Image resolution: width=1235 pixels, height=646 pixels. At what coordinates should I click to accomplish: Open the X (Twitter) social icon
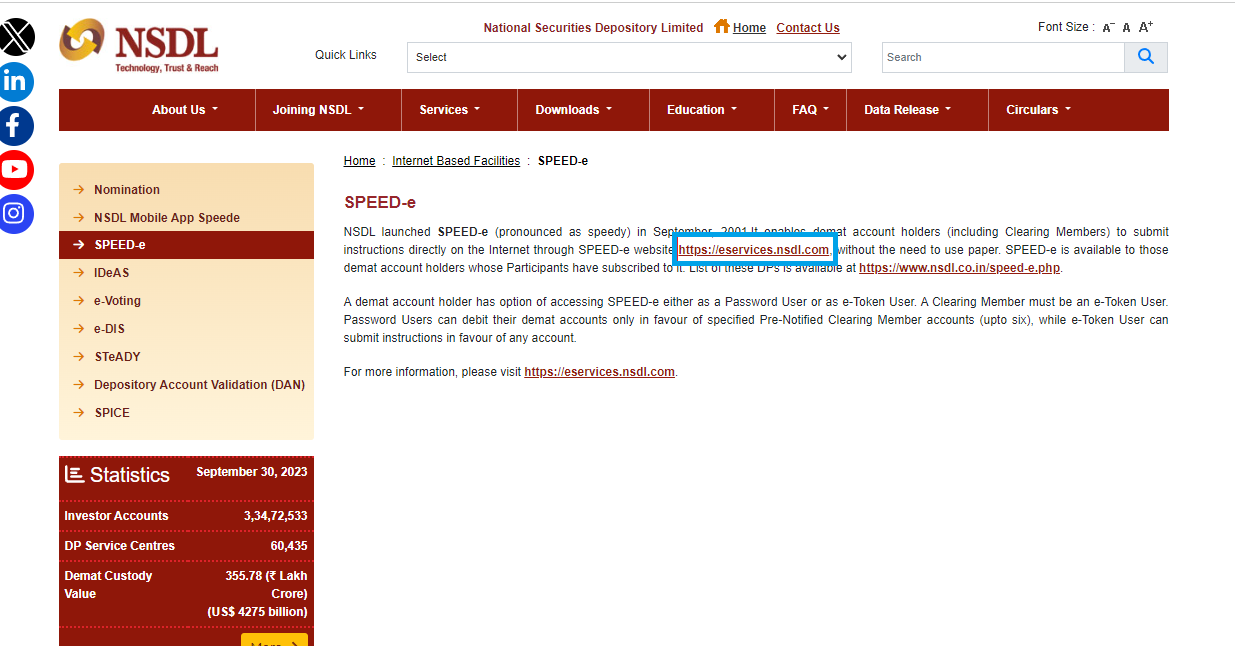pos(16,38)
